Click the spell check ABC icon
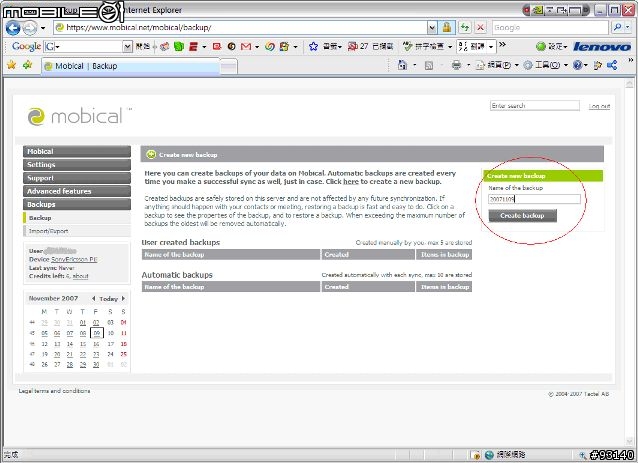638x463 pixels. [407, 46]
